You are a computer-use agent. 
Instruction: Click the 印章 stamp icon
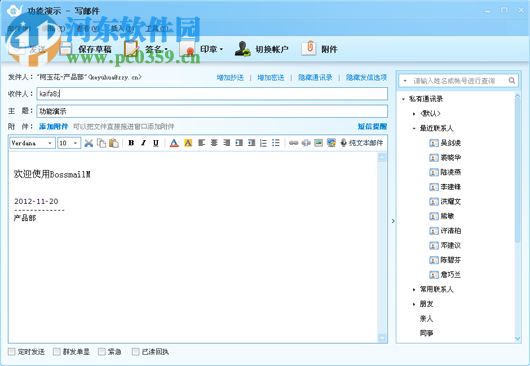click(x=187, y=49)
